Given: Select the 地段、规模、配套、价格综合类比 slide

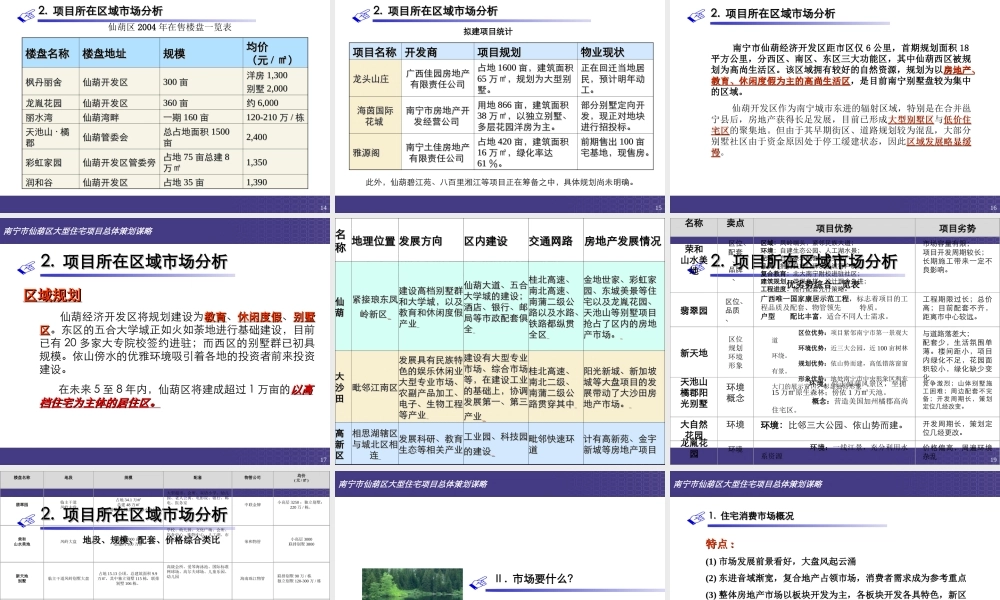Looking at the screenshot, I should point(165,536).
